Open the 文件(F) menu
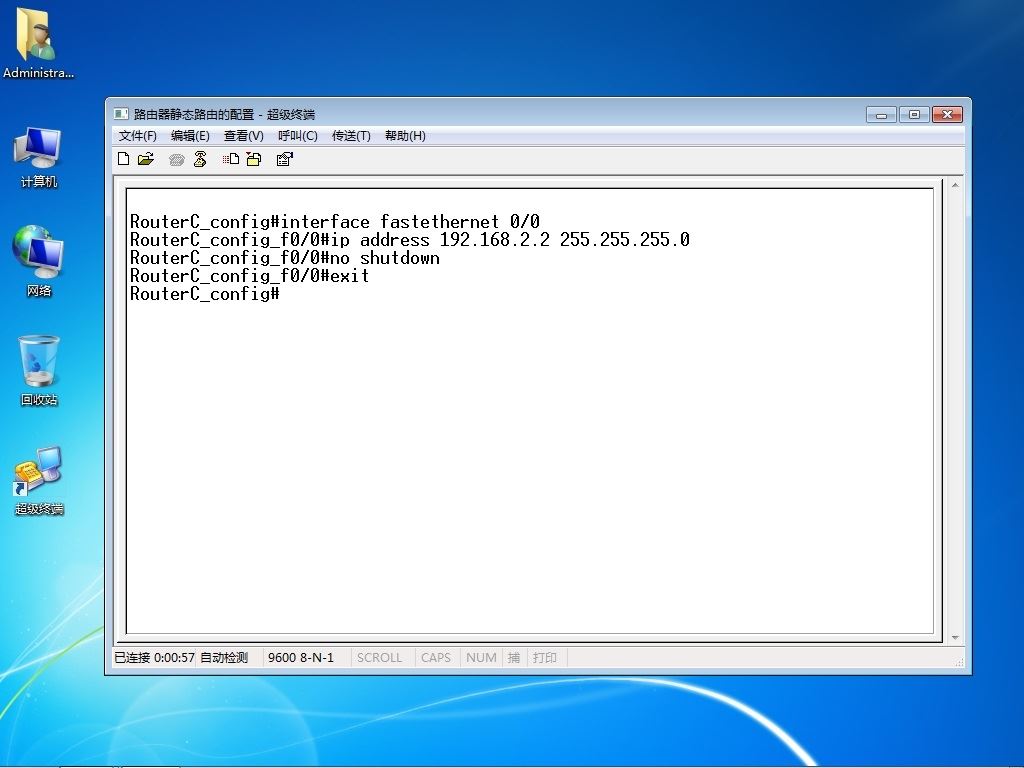1024x768 pixels. (x=138, y=136)
